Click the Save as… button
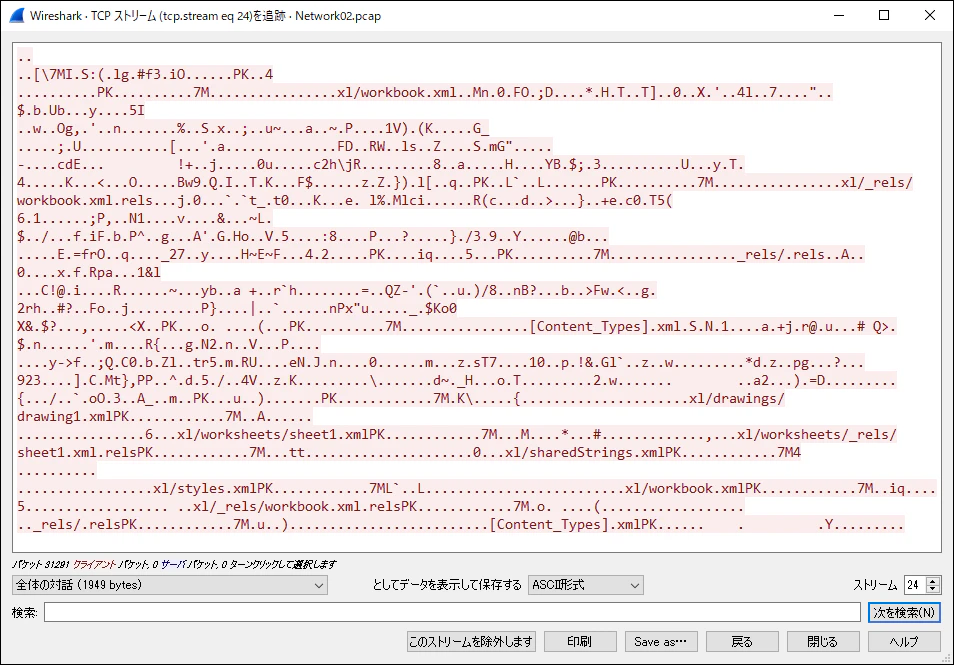The width and height of the screenshot is (954, 665). click(660, 641)
